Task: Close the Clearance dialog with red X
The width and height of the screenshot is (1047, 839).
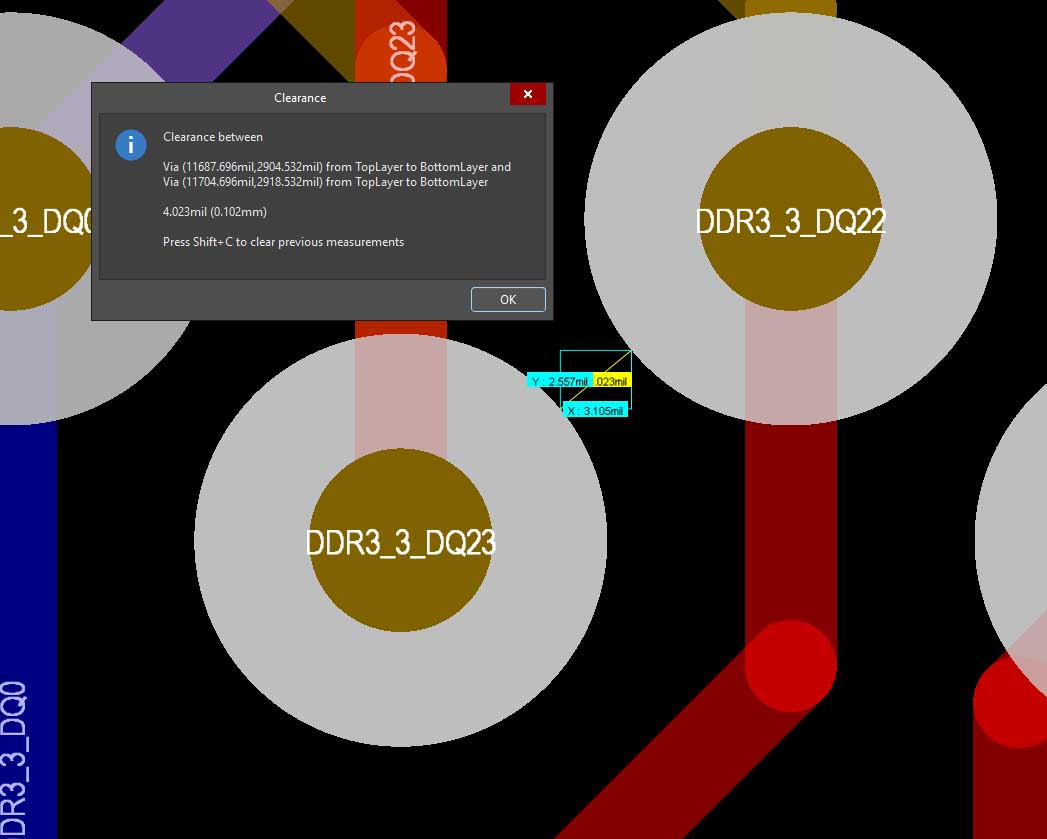Action: (527, 94)
